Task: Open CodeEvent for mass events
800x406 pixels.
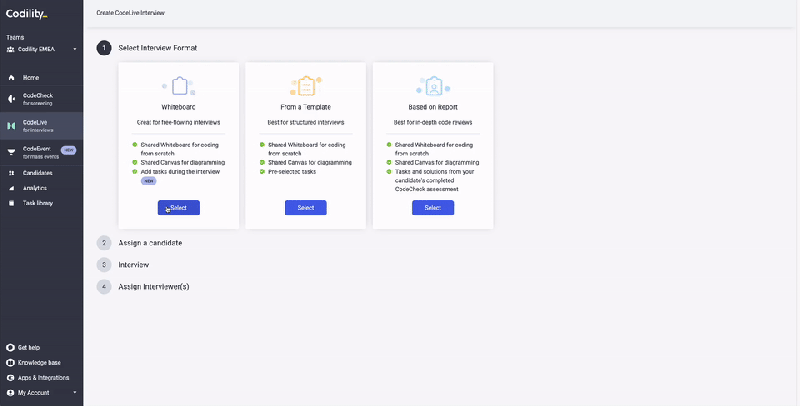Action: coord(41,153)
